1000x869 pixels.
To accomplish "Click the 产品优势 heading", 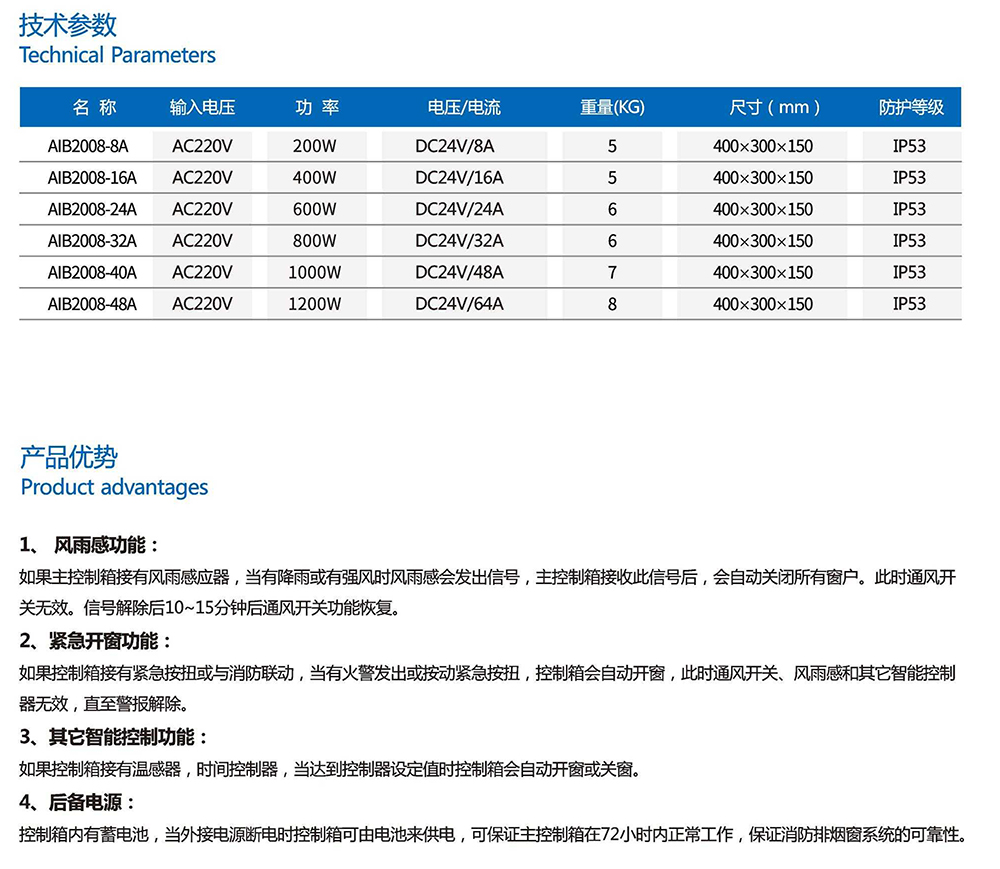I will (68, 457).
